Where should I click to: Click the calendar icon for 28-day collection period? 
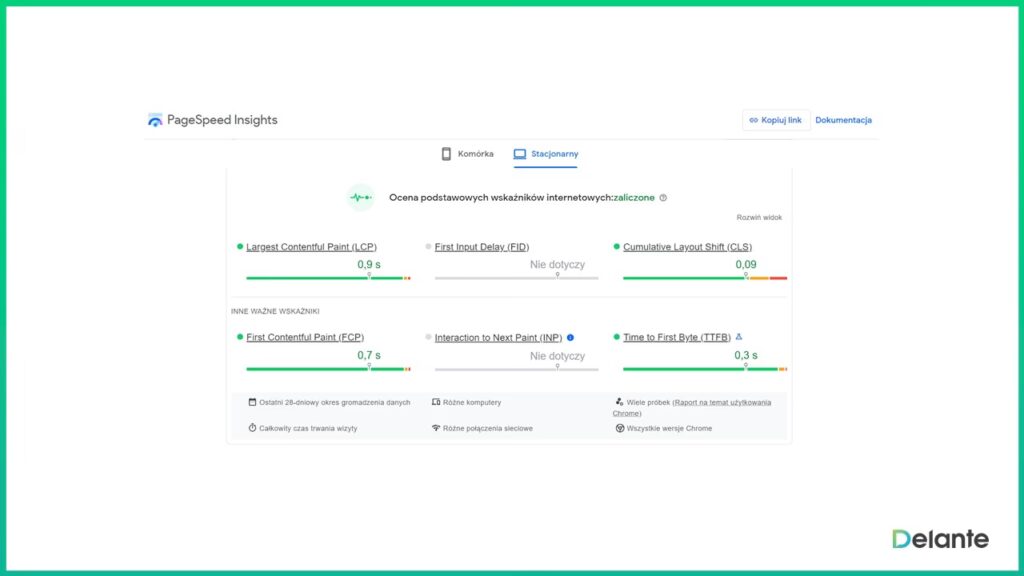point(252,402)
